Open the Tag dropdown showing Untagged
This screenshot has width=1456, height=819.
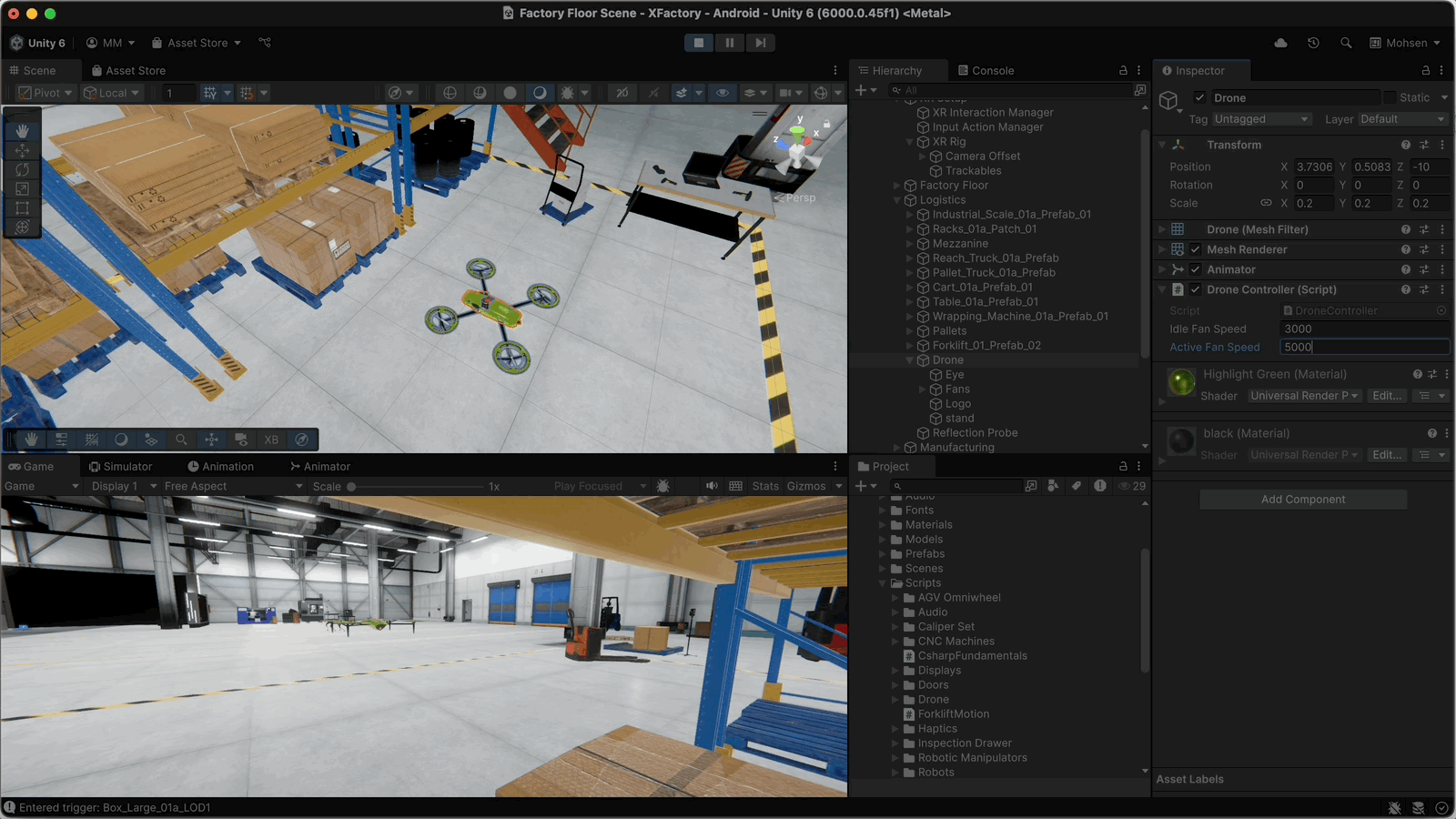click(x=1261, y=119)
